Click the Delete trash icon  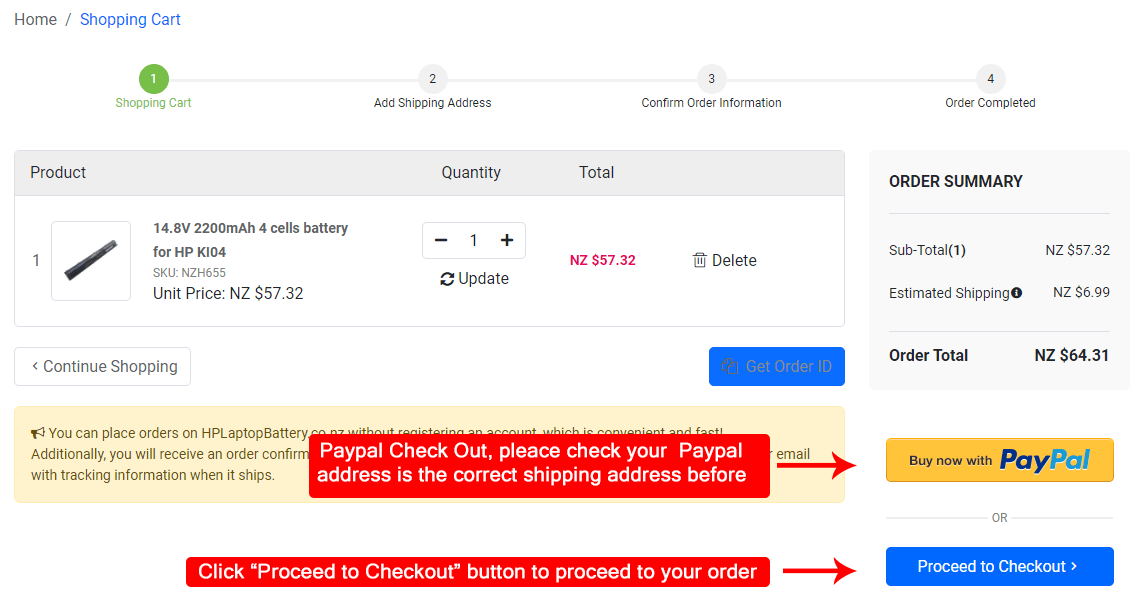click(x=700, y=260)
